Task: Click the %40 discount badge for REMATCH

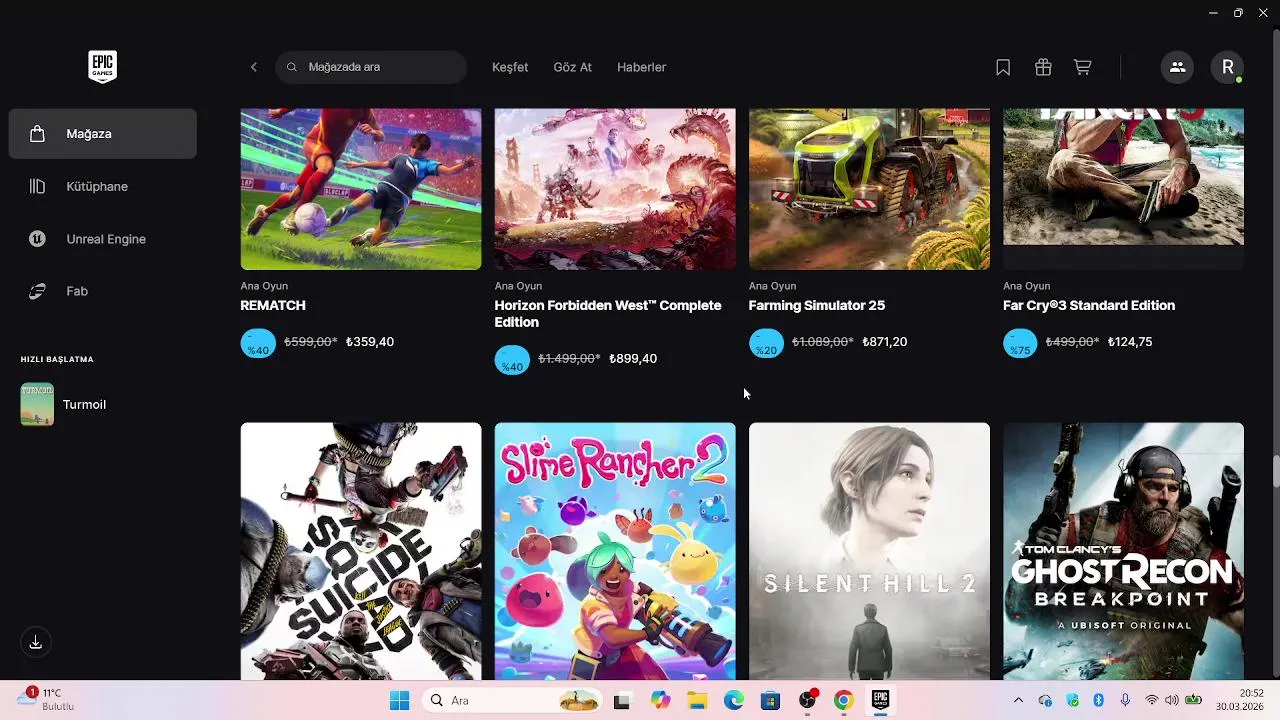Action: coord(258,344)
